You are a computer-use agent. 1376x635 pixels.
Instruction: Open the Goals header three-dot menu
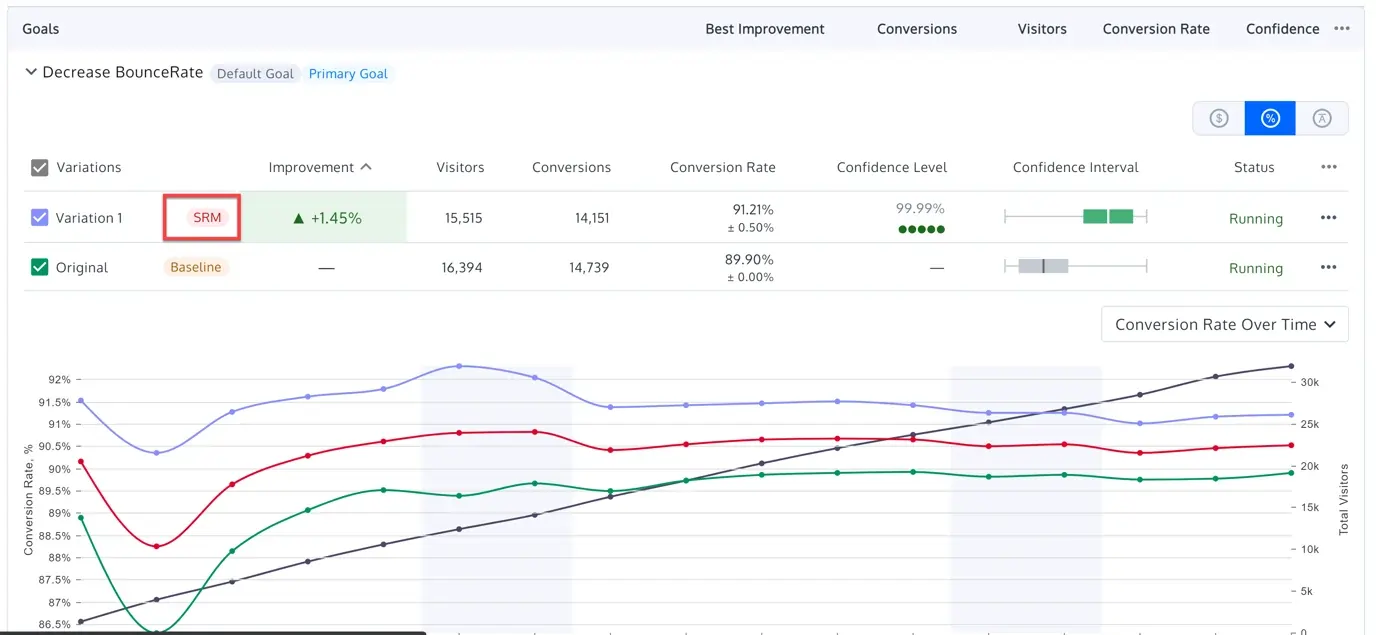[x=1342, y=29]
